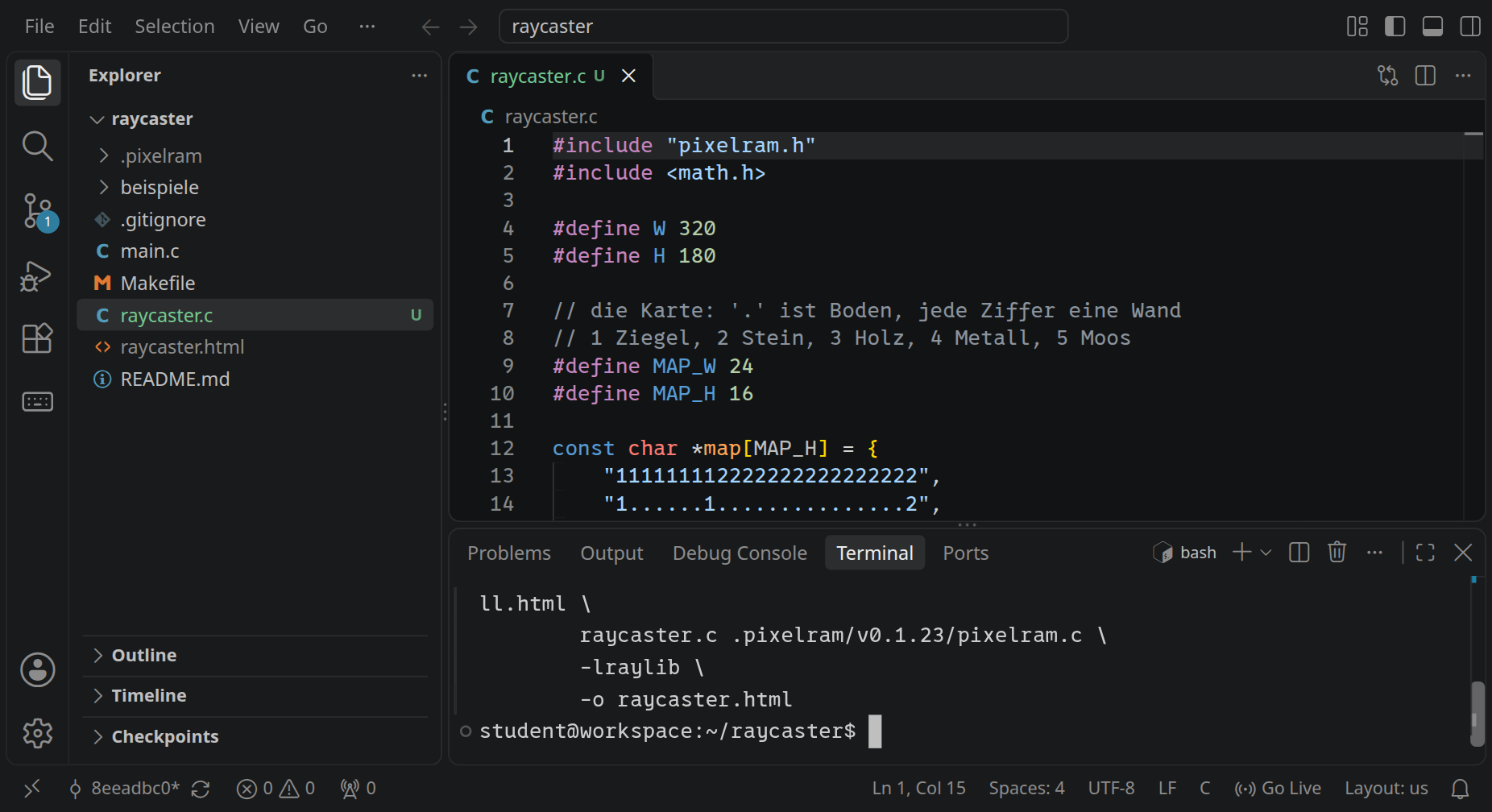The image size is (1492, 812).
Task: Open the Accounts icon
Action: pyautogui.click(x=37, y=669)
